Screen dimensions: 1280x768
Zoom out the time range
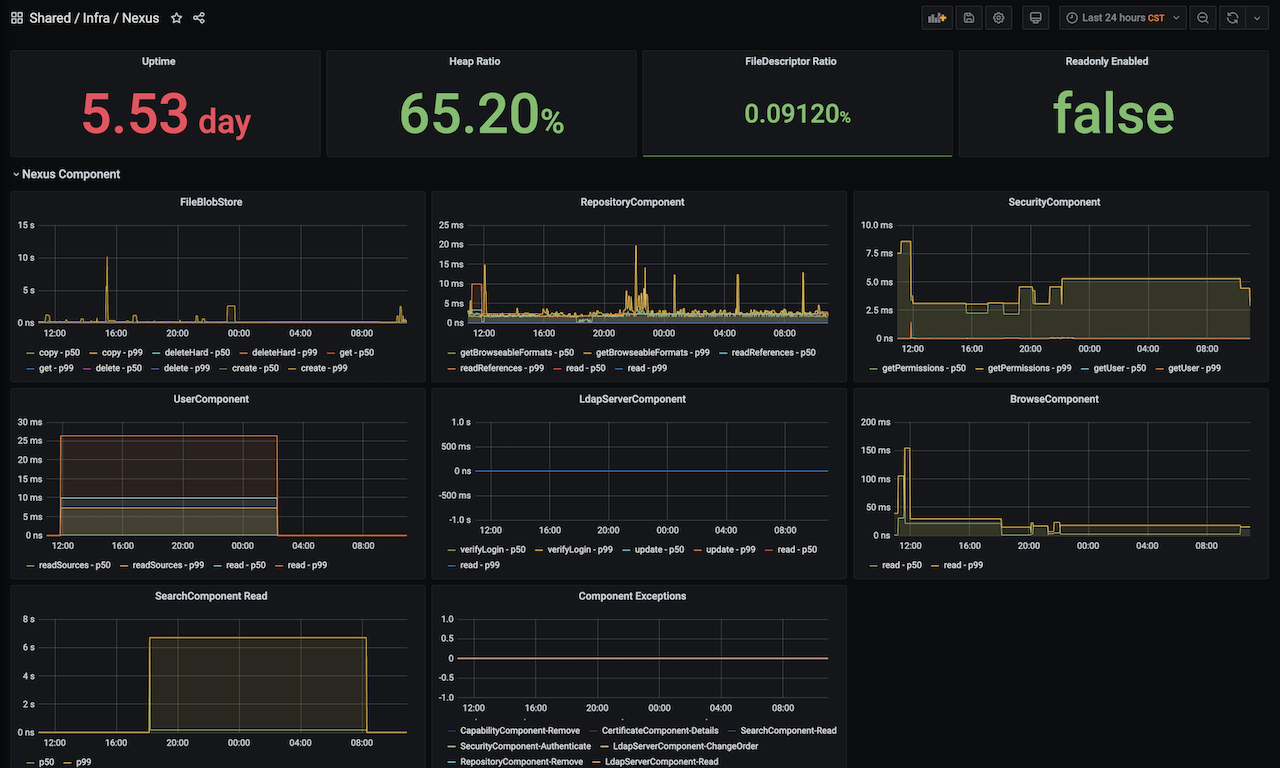[1203, 18]
